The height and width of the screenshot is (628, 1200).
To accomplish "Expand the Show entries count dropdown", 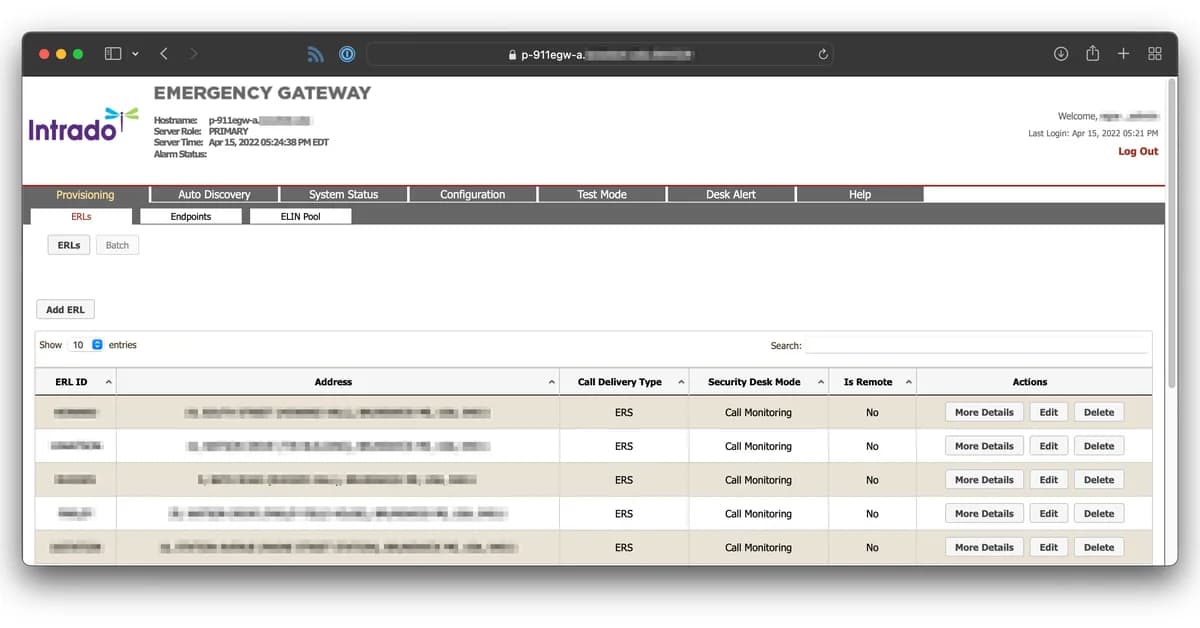I will click(x=86, y=345).
